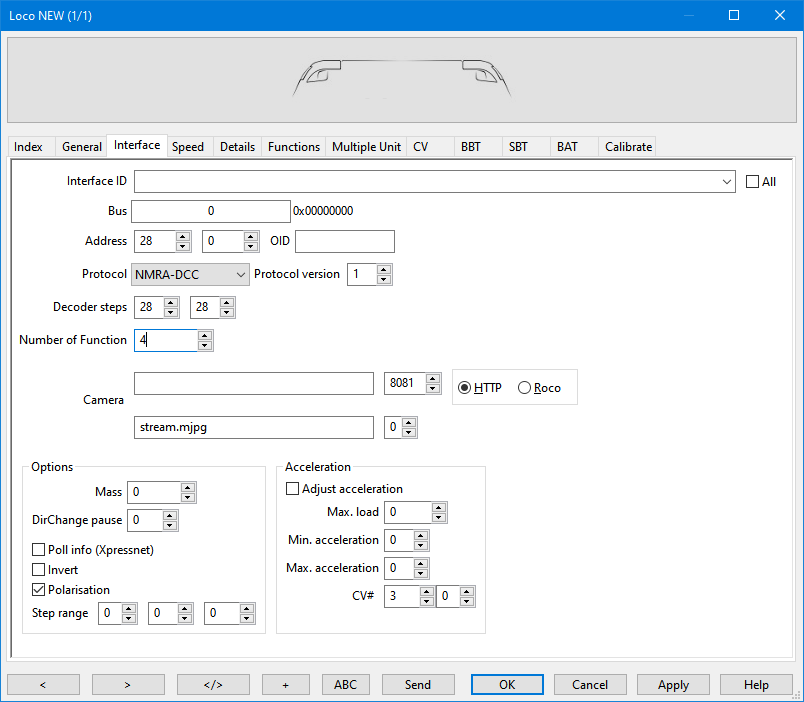Go to next loco with > button

tap(128, 685)
